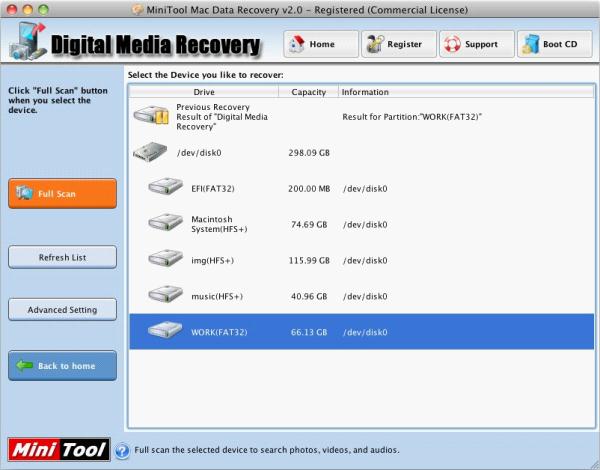This screenshot has width=600, height=470.
Task: Click /dev/disk0 info in the WORK(FAT32) row
Action: [365, 332]
